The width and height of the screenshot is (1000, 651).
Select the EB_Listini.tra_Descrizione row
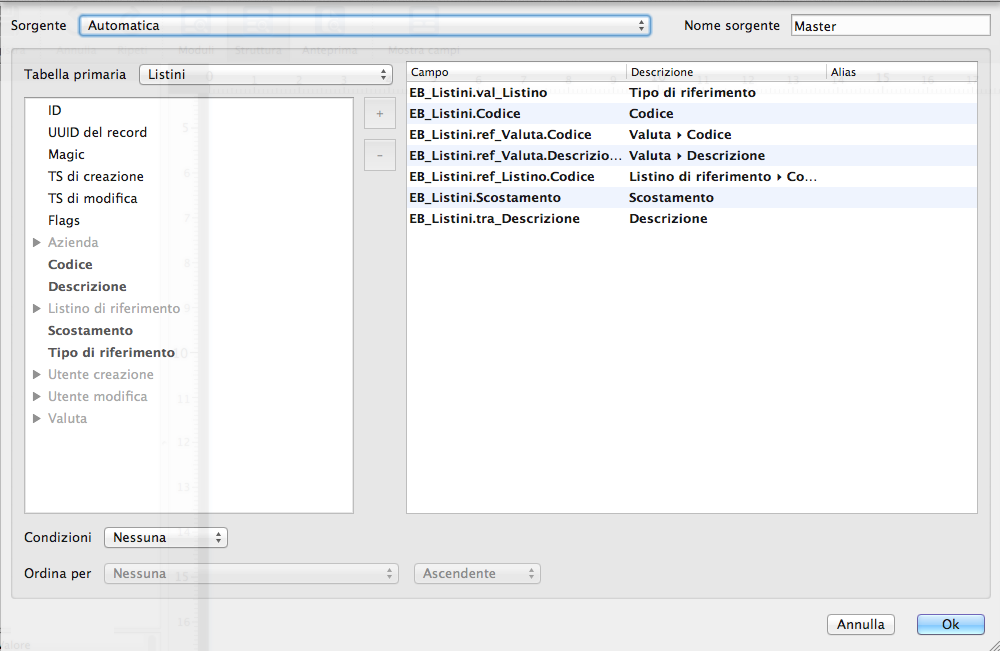pos(494,219)
